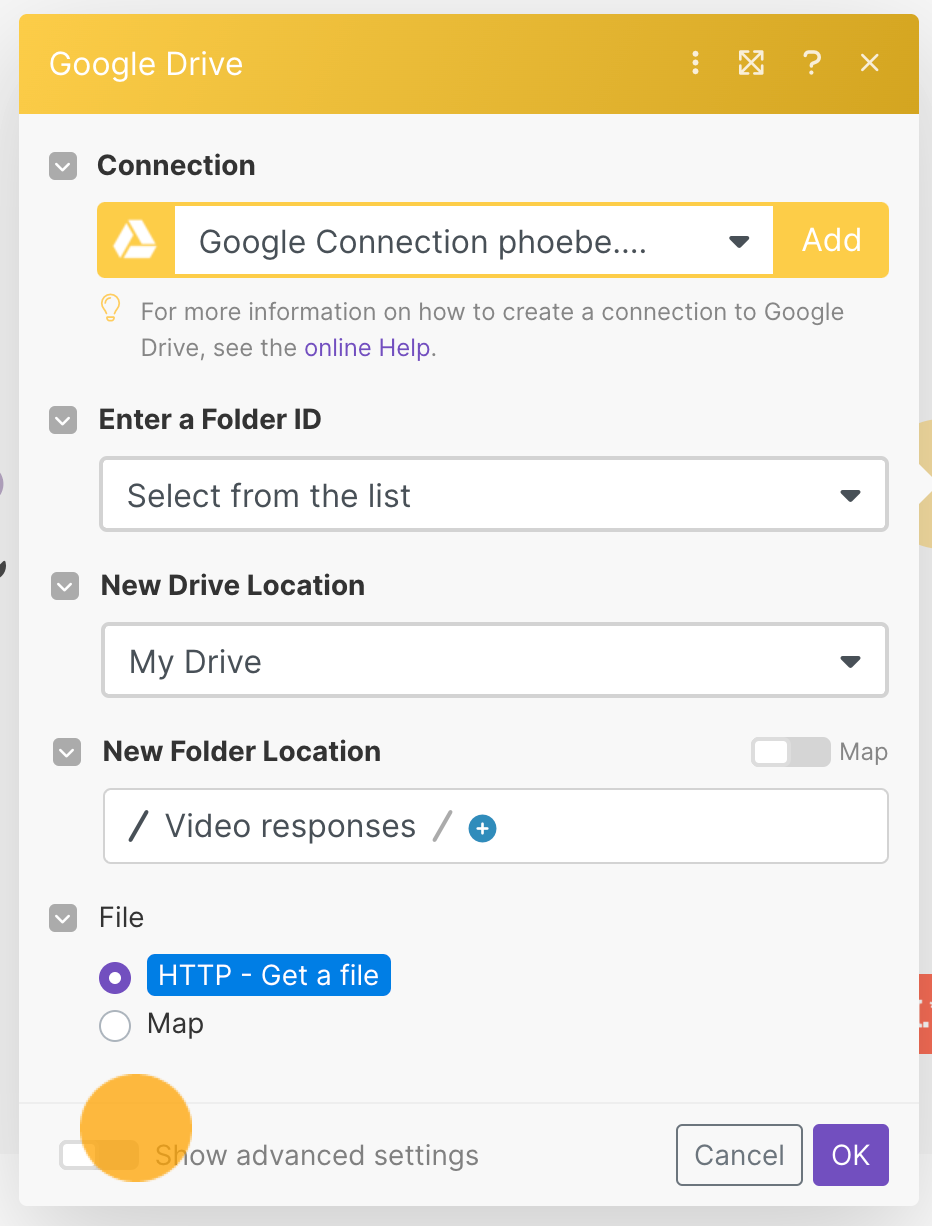Select the Map radio option under File
The width and height of the screenshot is (932, 1226).
(115, 1025)
